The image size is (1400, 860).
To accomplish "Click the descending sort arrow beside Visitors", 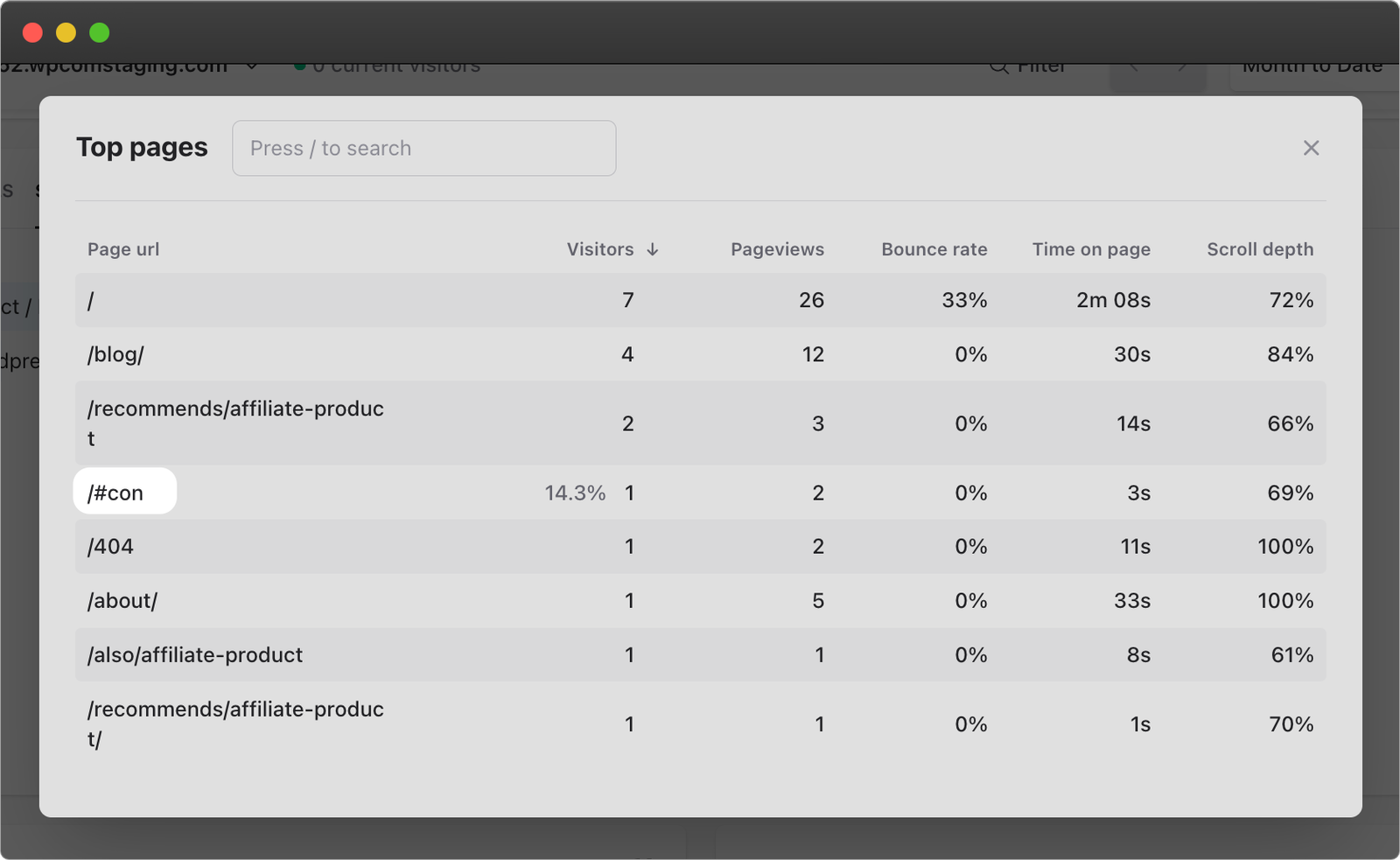I will point(653,249).
